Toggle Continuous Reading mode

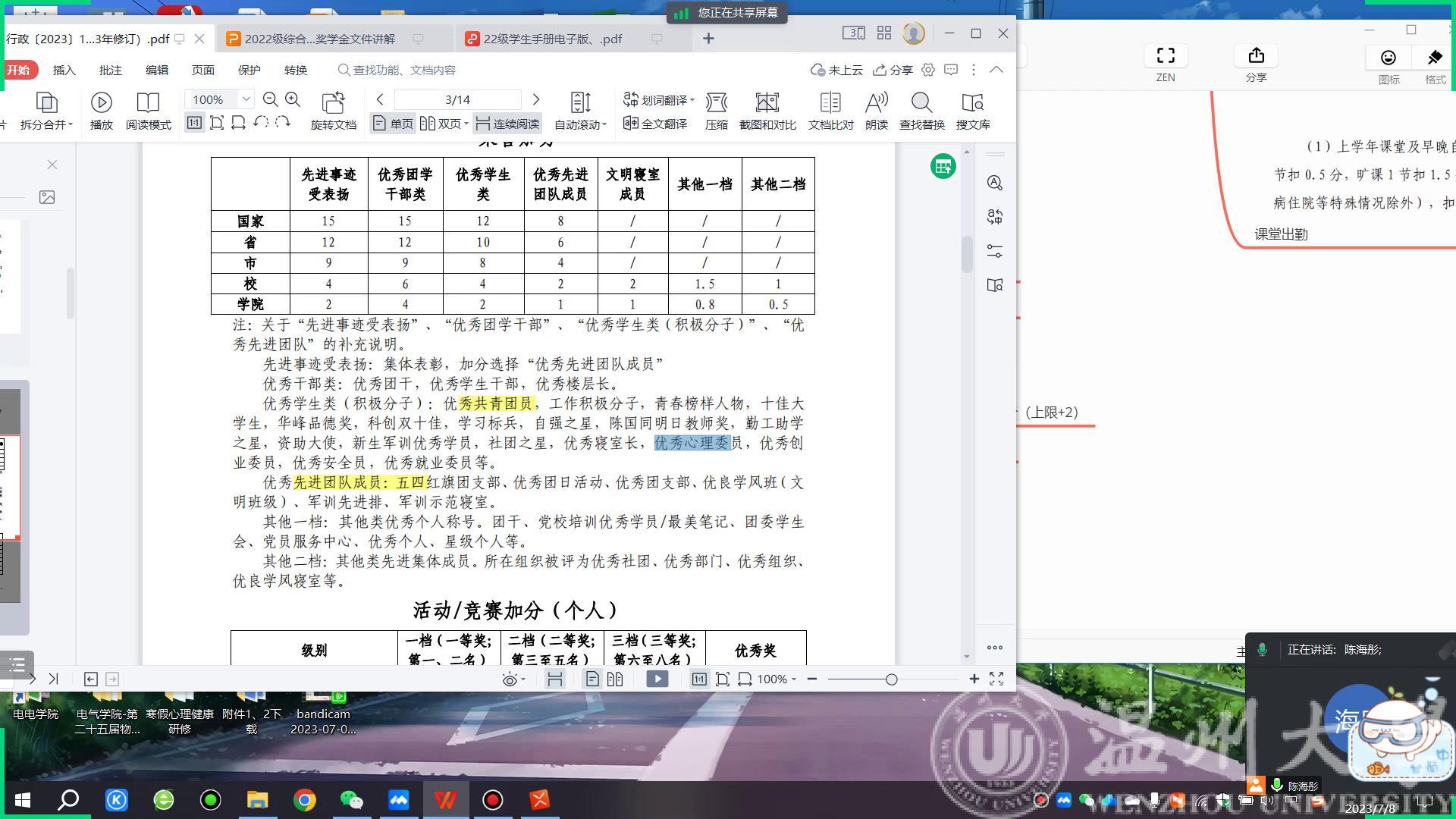(507, 124)
